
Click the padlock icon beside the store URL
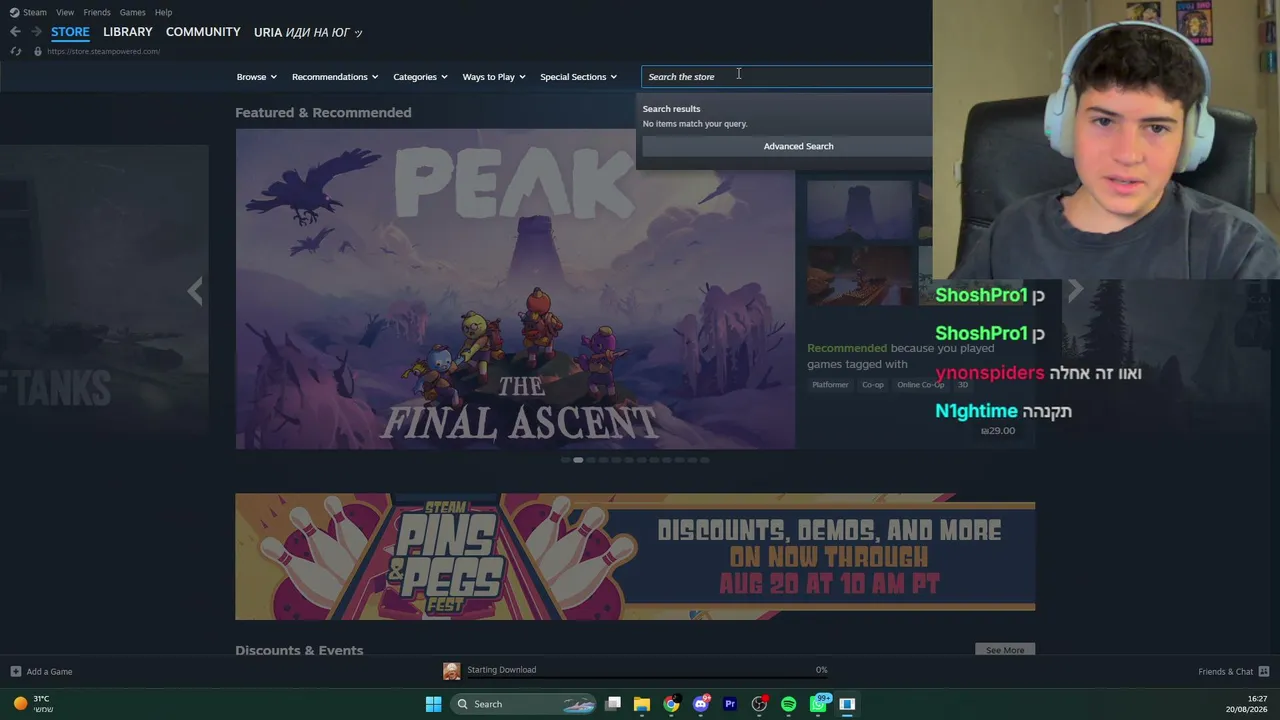tap(38, 51)
